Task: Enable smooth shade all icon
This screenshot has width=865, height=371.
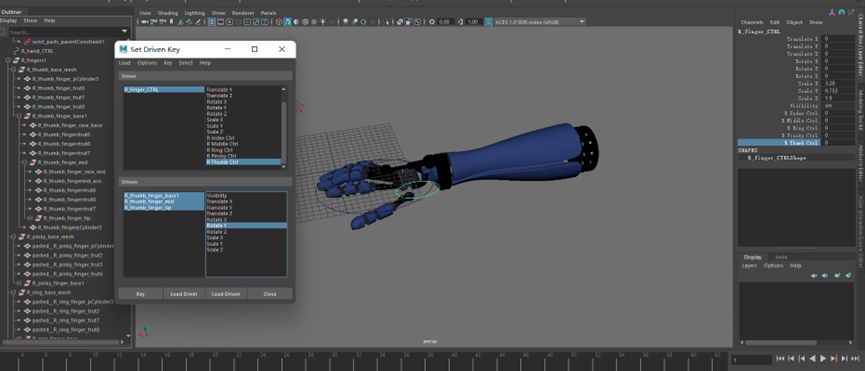Action: 287,22
